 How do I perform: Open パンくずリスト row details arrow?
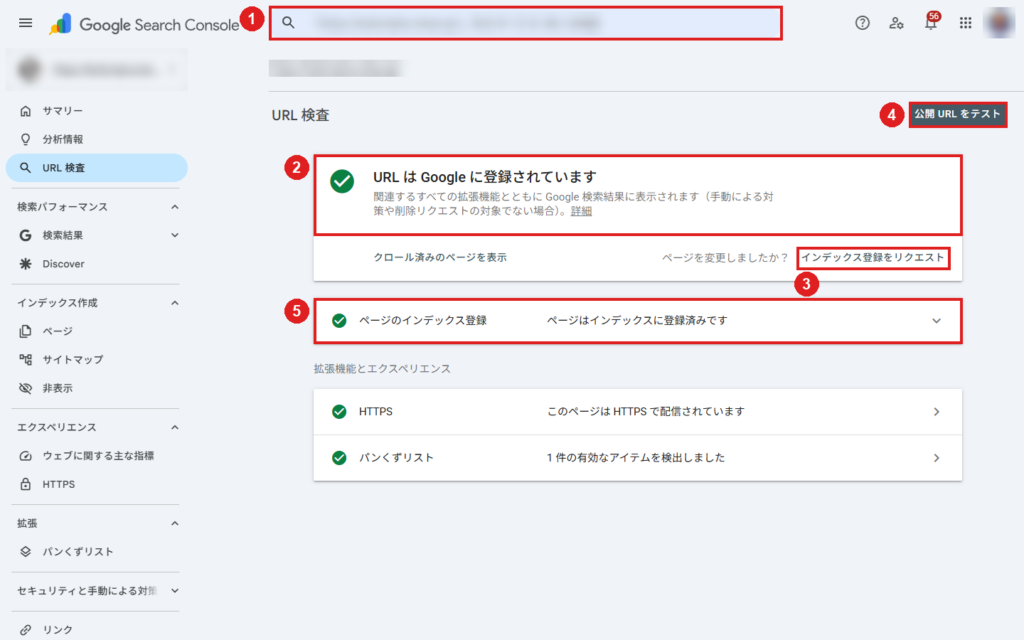click(x=936, y=458)
